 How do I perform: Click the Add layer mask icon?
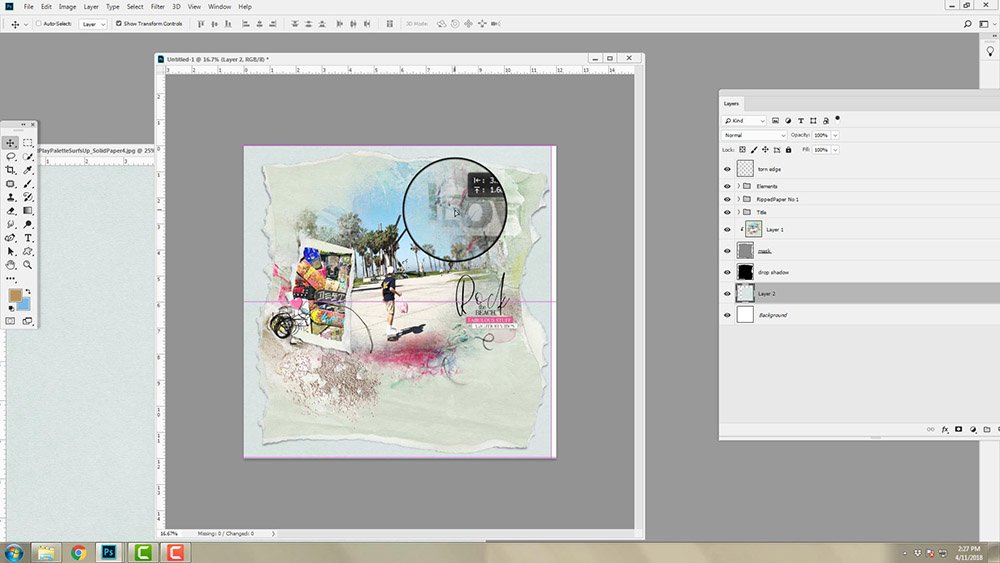click(959, 430)
